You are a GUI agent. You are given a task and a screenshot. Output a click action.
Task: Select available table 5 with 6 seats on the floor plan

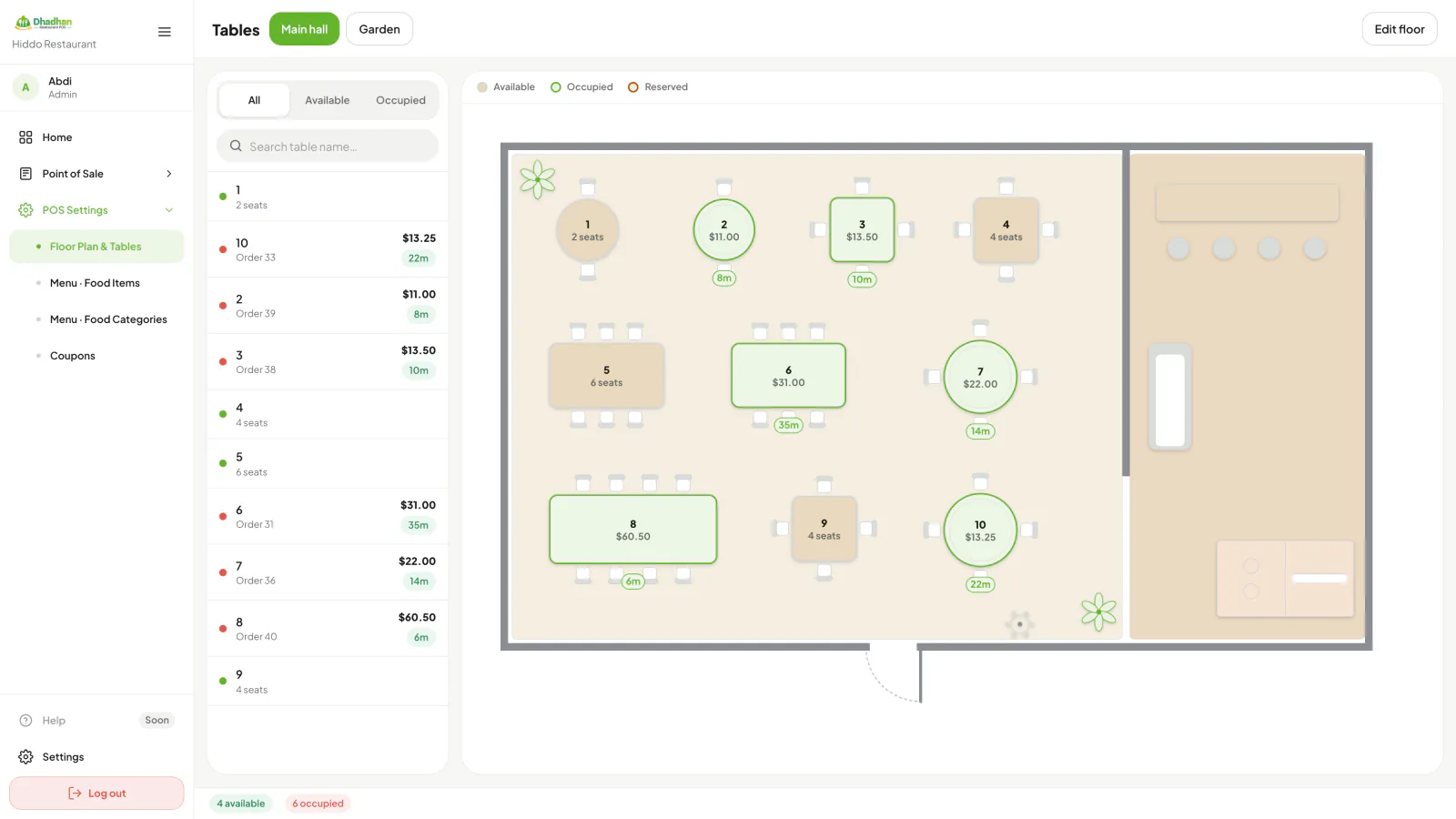(606, 376)
